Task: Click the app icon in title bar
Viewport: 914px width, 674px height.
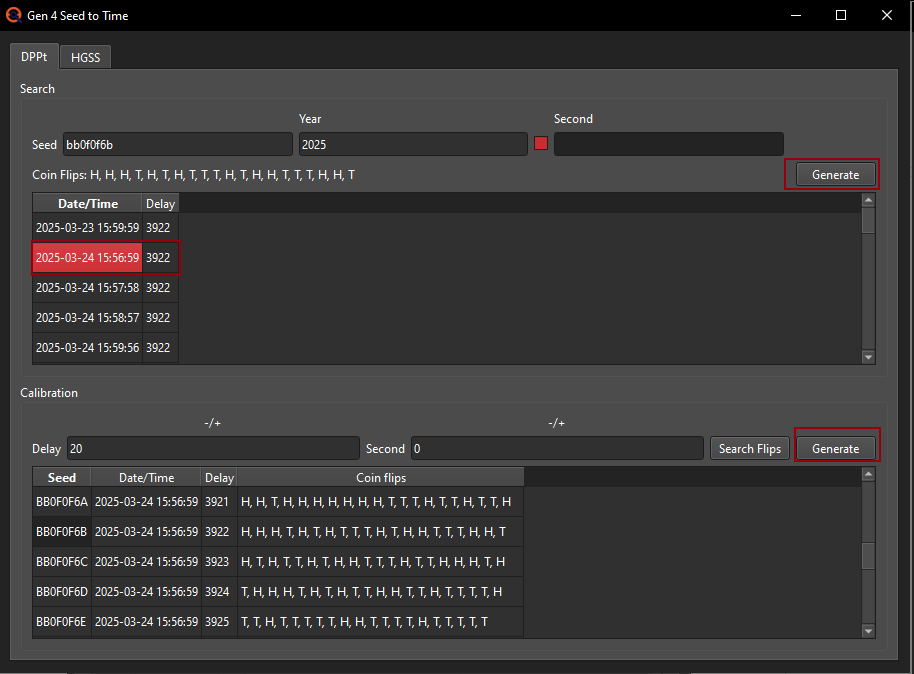Action: tap(13, 15)
